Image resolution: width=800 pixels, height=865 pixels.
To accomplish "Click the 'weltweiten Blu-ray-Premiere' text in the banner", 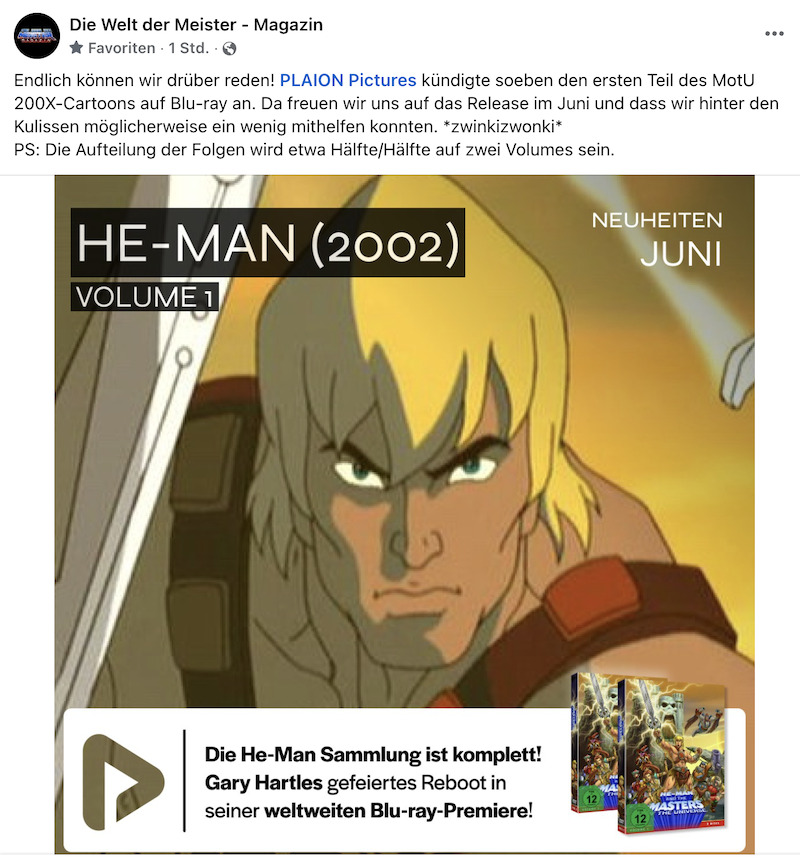I will tap(396, 811).
